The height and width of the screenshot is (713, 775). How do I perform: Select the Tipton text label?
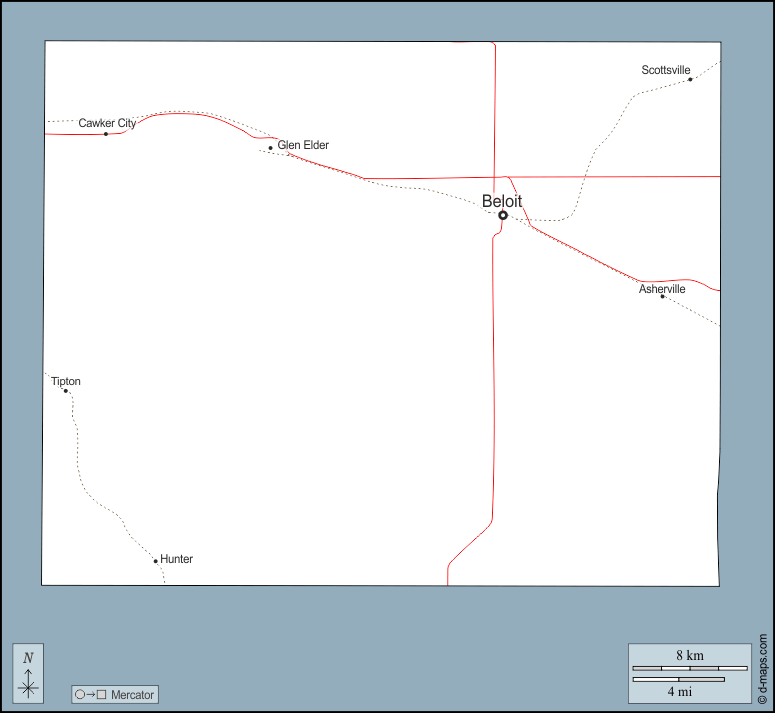pyautogui.click(x=66, y=381)
